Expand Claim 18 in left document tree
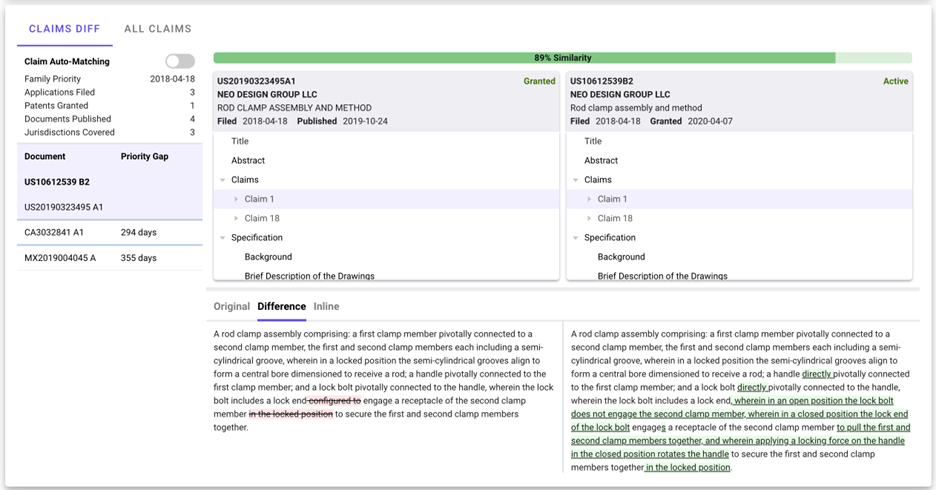 coord(236,218)
